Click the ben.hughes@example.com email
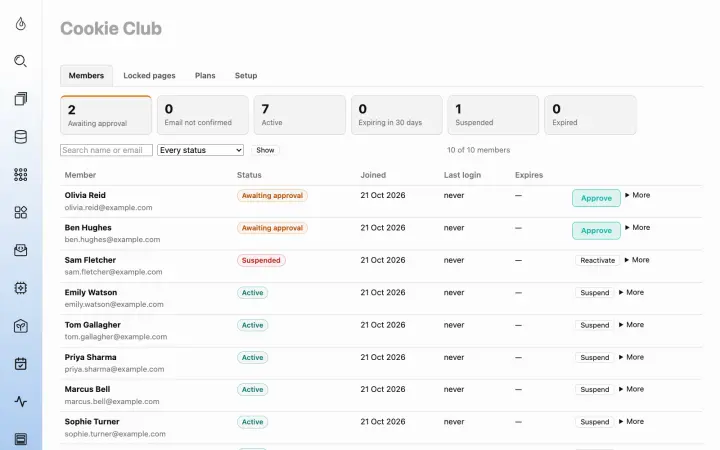 pos(112,240)
